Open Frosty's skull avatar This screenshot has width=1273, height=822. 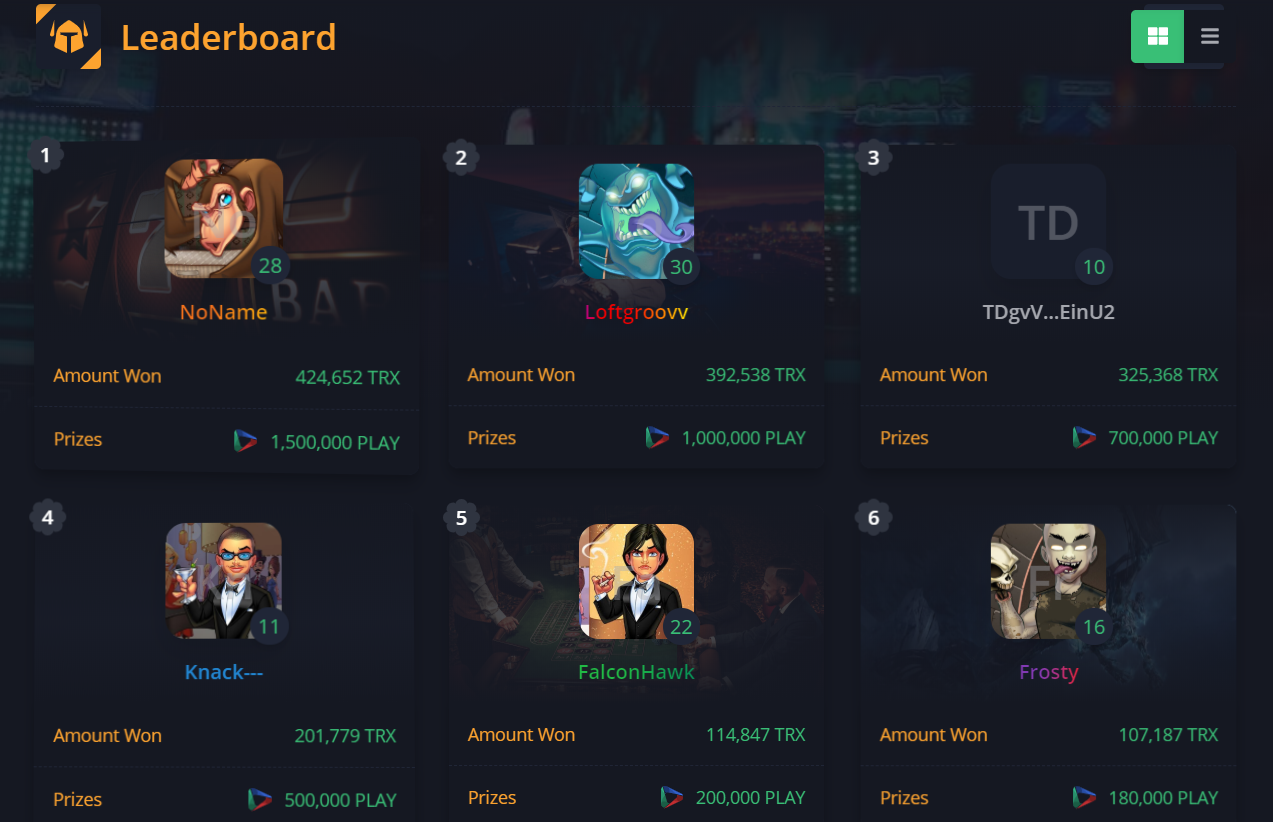pyautogui.click(x=1048, y=581)
